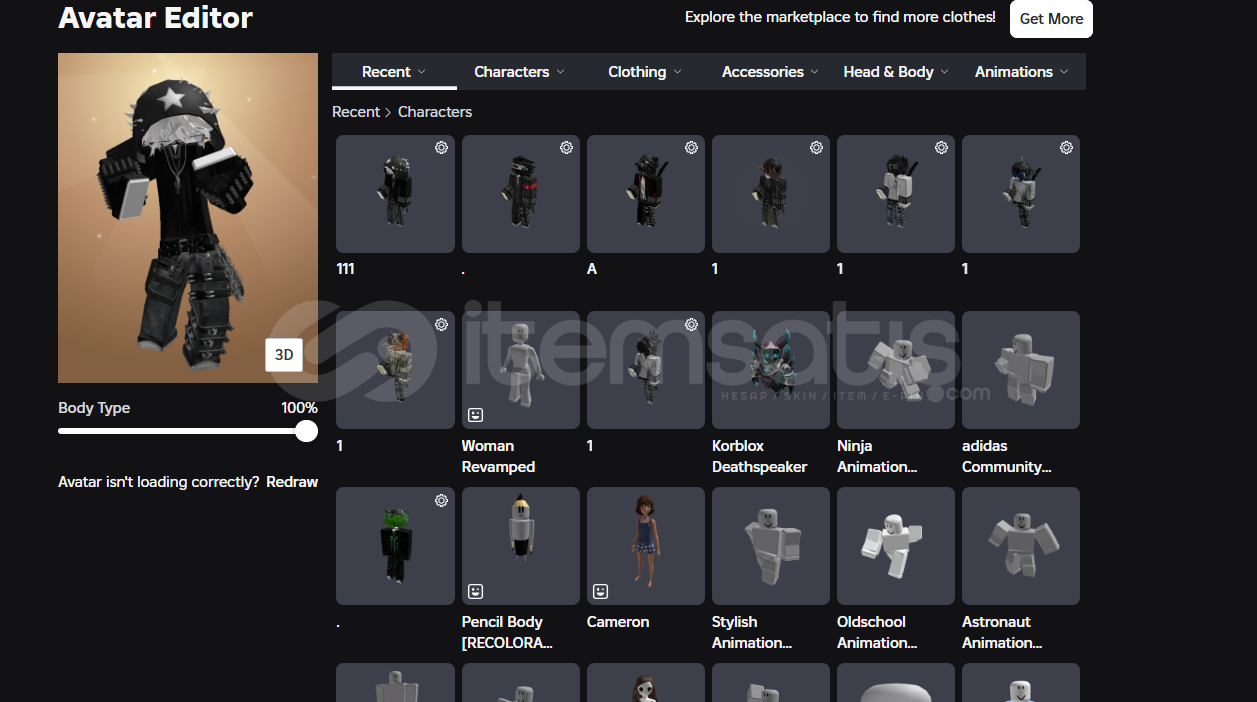Select the Korblox Deathspeaker thumbnail
Screen dimensions: 1257x702
click(771, 370)
